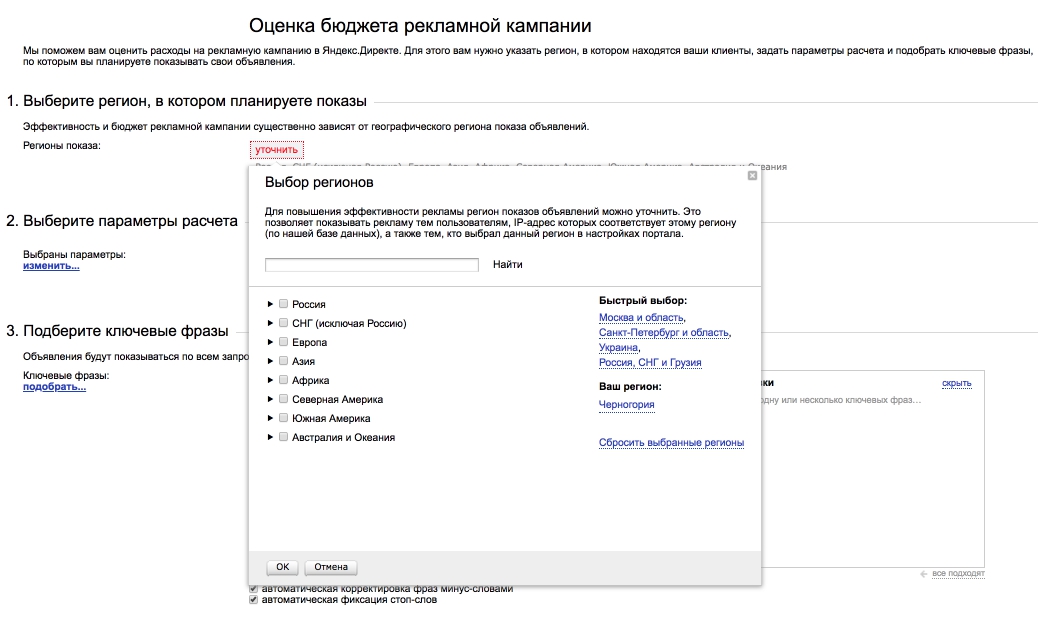Click Сбросить выбранные регионы link
1038x617 pixels.
pyautogui.click(x=671, y=442)
